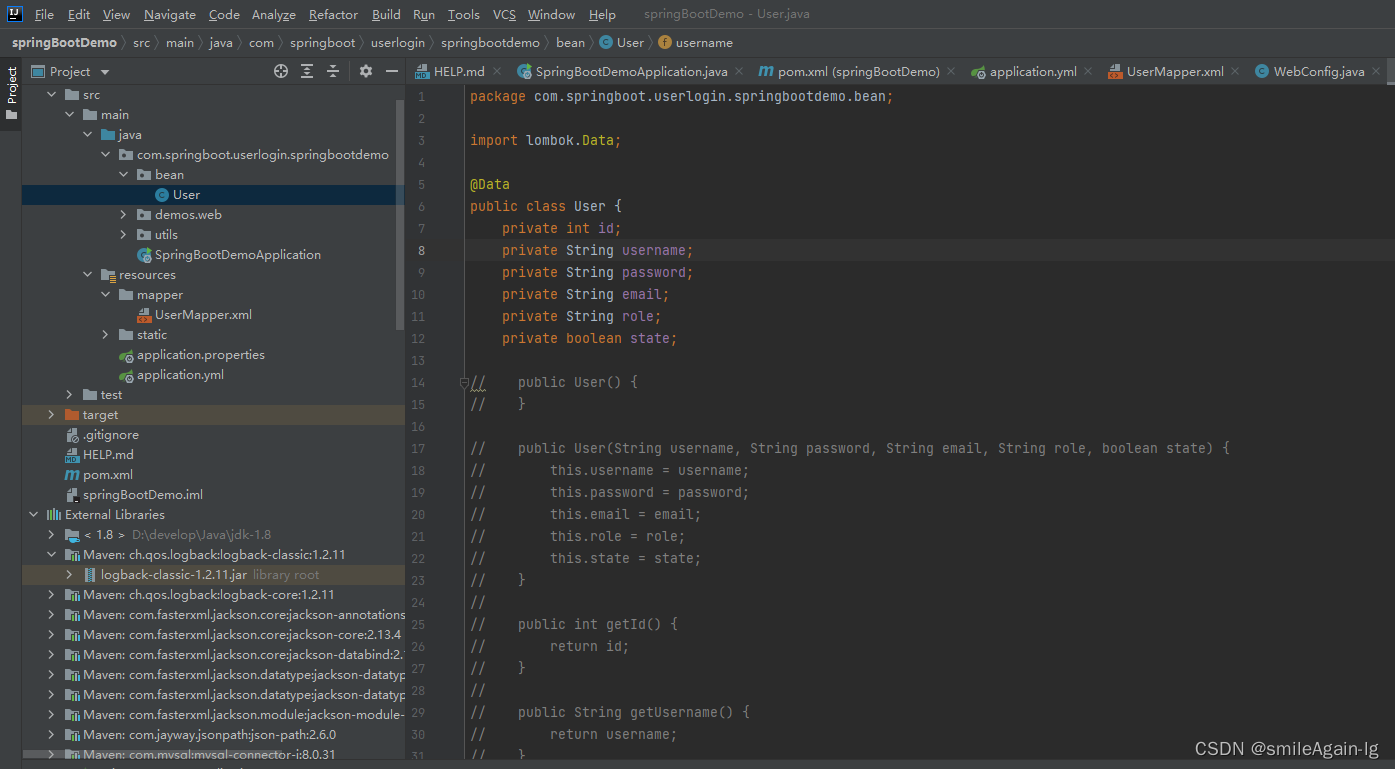This screenshot has width=1395, height=769.
Task: Collapse the bean folder
Action: coord(123,175)
